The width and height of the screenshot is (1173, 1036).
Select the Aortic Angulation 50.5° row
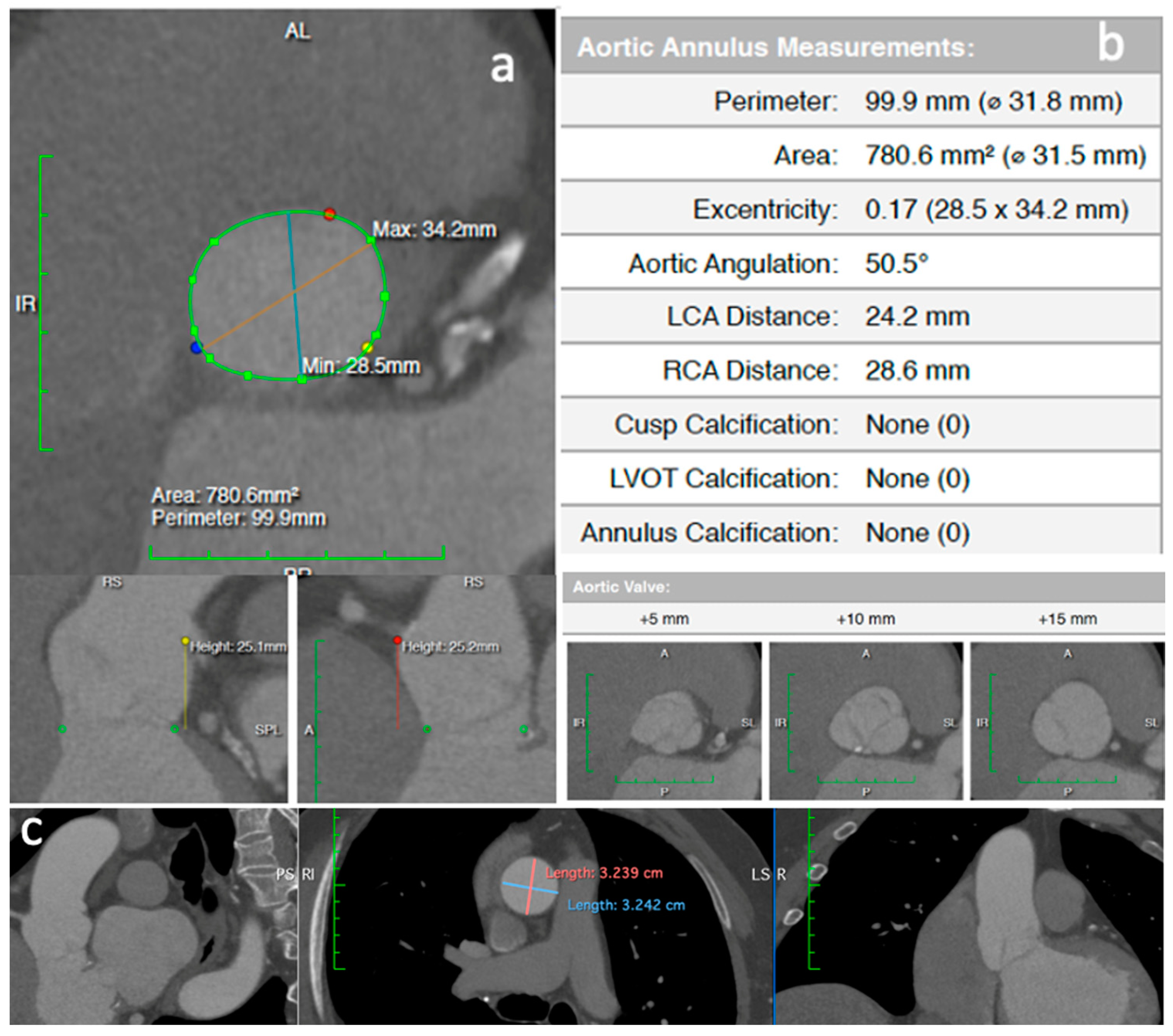[861, 263]
